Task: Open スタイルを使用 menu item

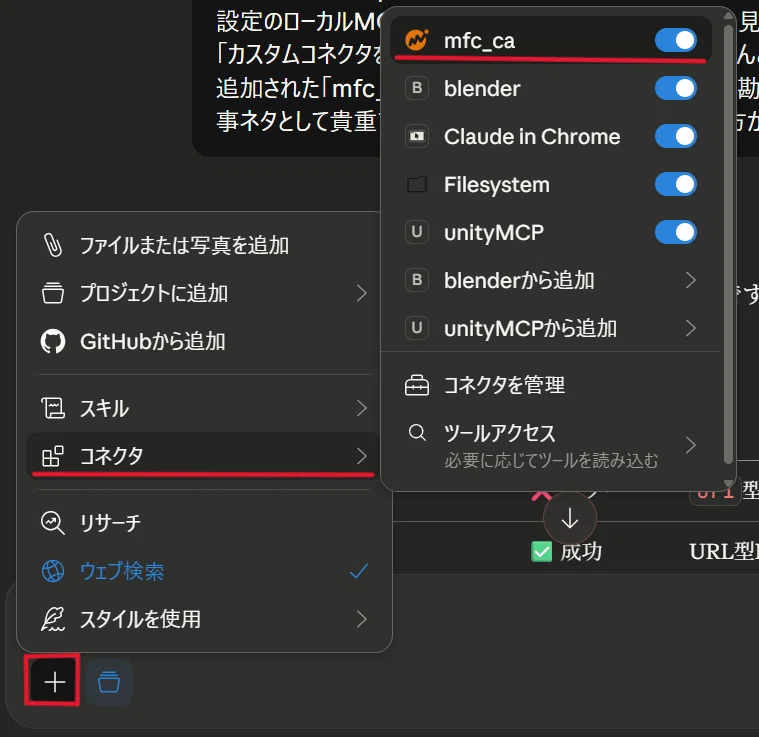Action: pos(204,619)
